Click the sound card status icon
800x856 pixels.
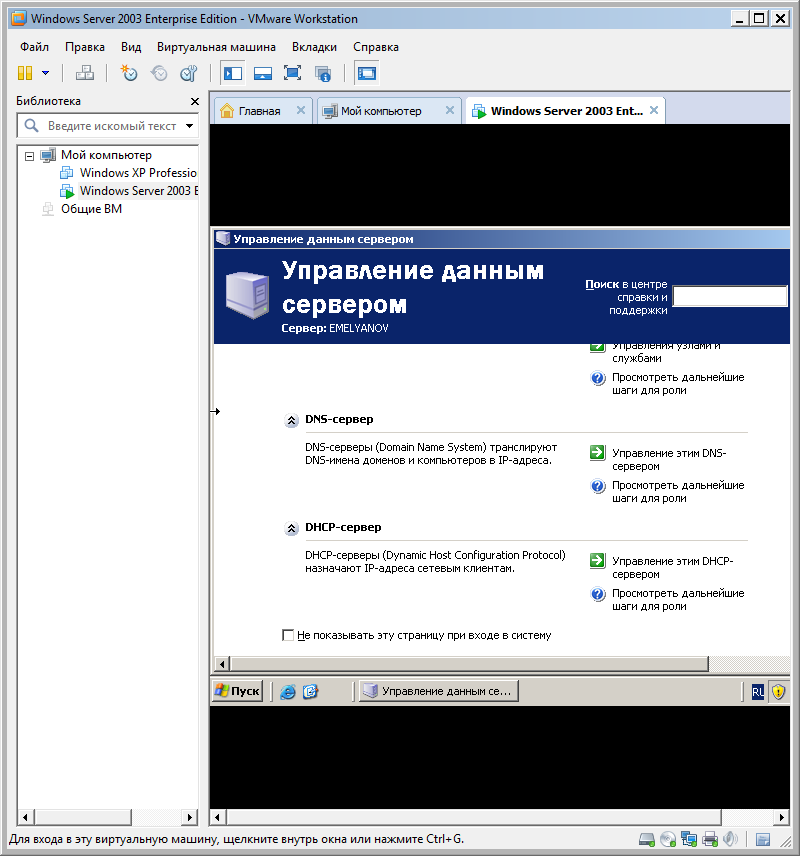point(730,839)
